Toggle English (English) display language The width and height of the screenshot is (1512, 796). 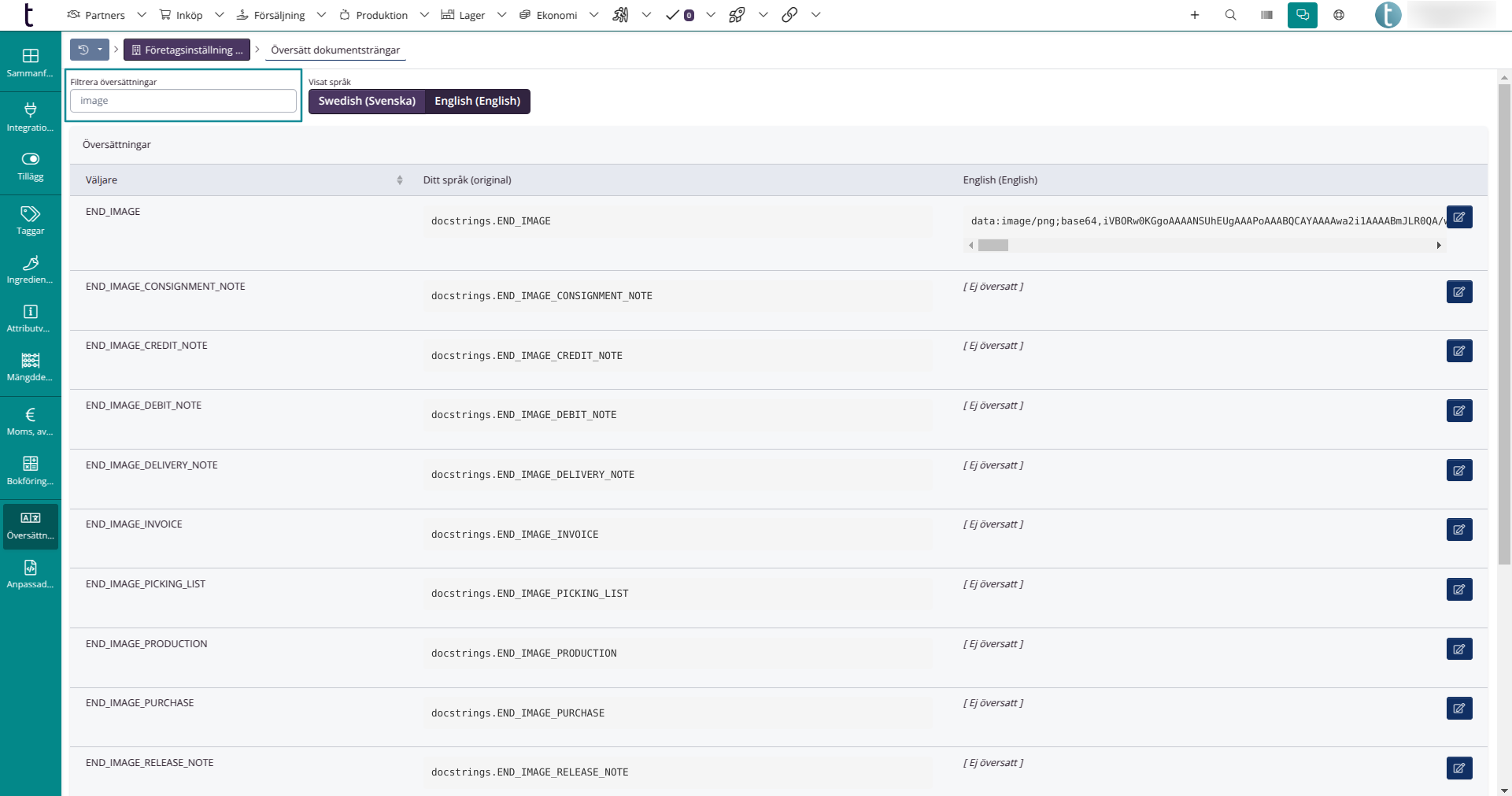pos(477,102)
